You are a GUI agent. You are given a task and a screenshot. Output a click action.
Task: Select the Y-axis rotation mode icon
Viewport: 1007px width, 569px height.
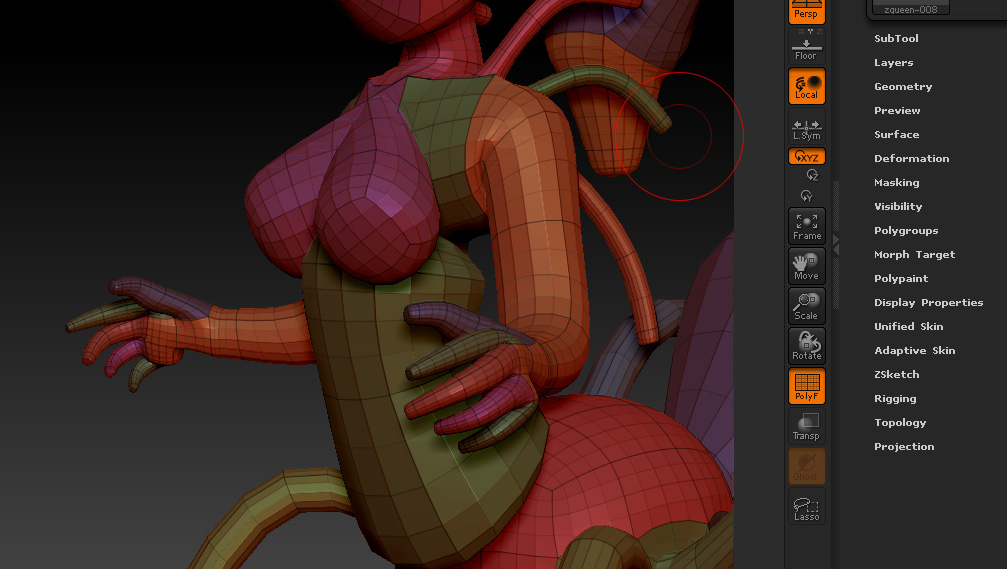(806, 196)
